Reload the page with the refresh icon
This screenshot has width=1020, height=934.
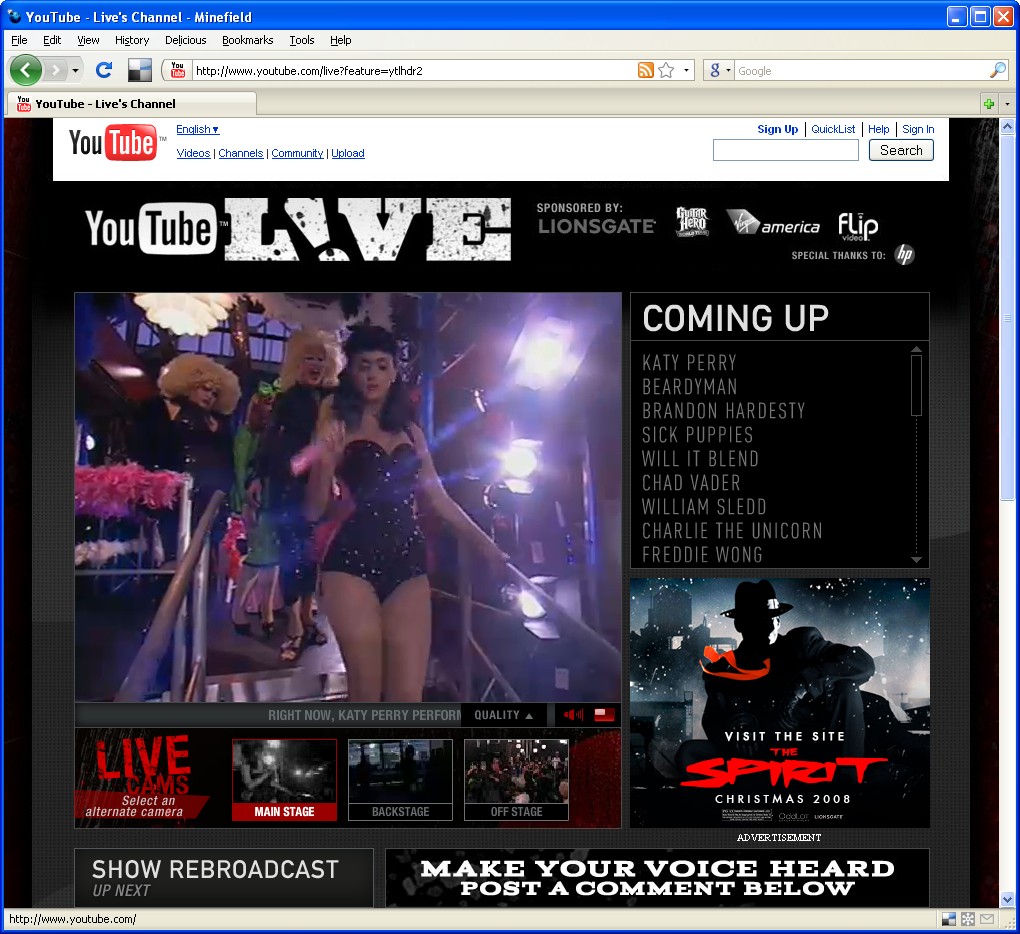tap(103, 70)
